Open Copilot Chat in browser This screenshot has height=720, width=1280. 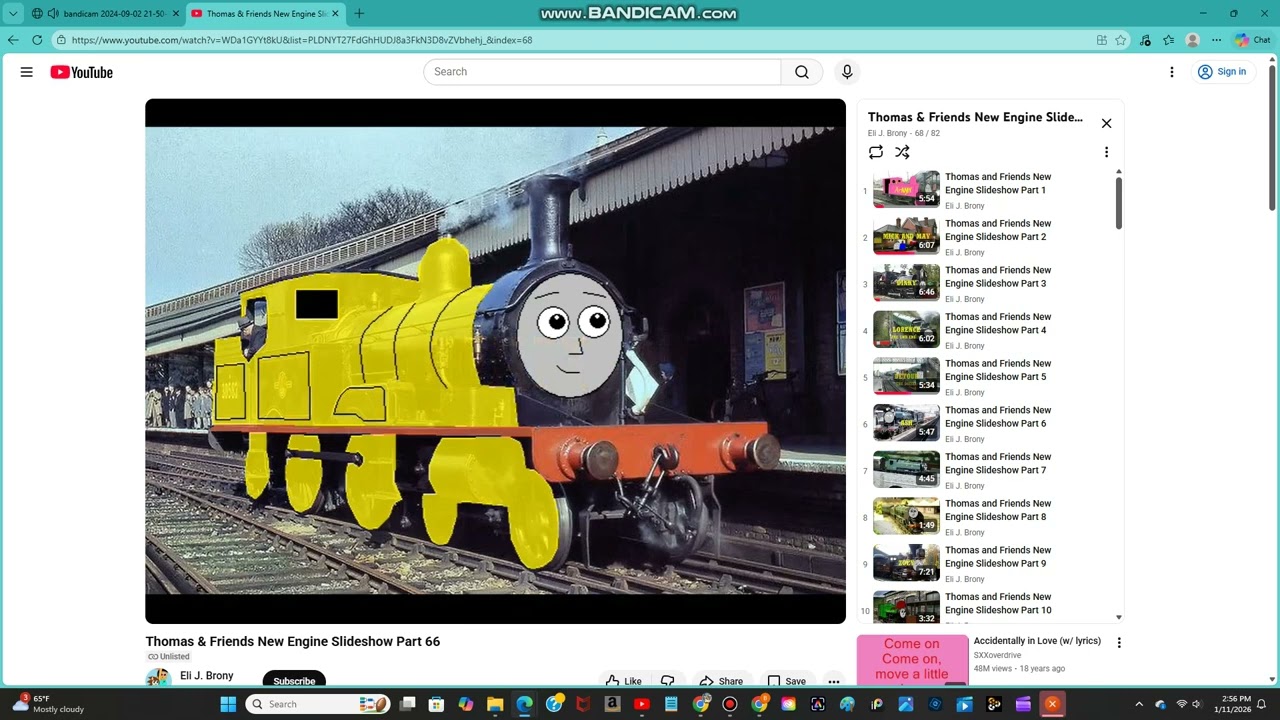[x=1252, y=40]
